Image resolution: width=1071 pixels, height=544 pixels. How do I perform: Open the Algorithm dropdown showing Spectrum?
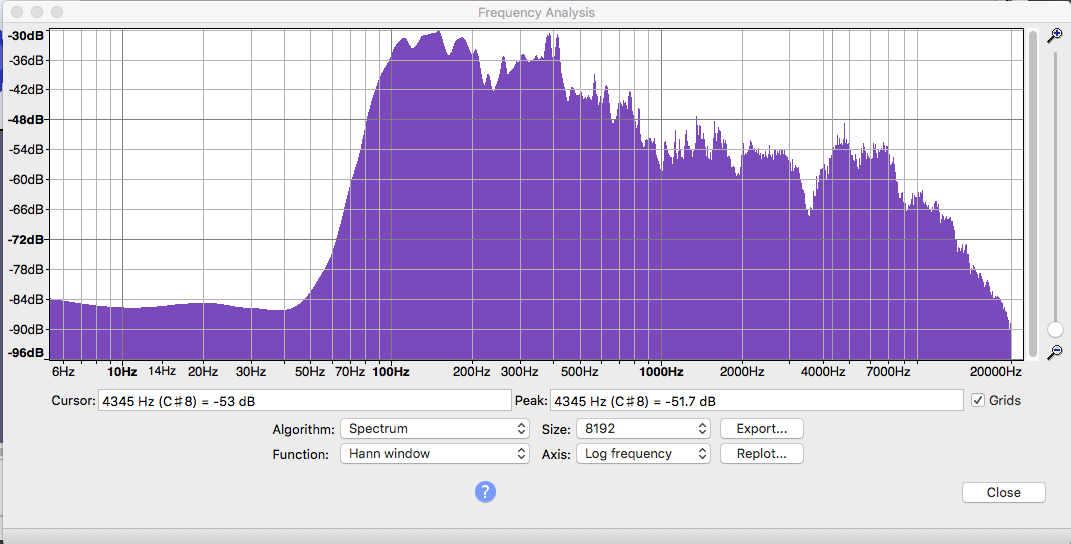click(x=435, y=429)
